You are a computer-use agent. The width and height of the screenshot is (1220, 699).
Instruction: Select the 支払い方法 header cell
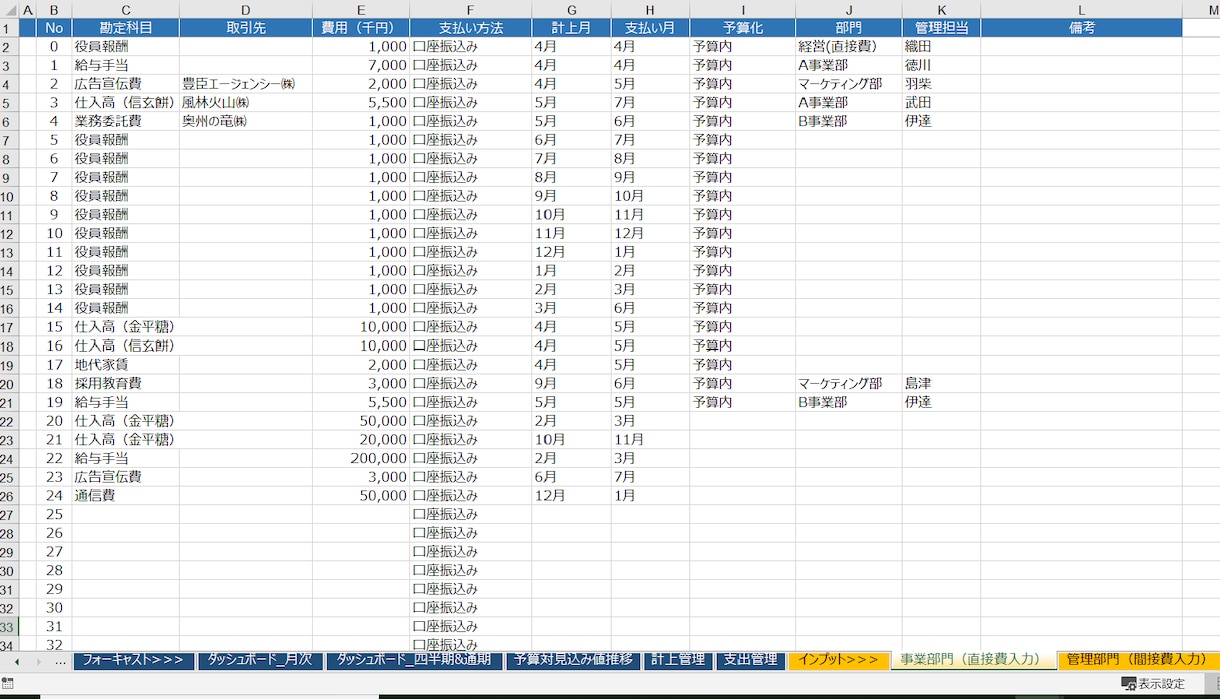point(470,28)
